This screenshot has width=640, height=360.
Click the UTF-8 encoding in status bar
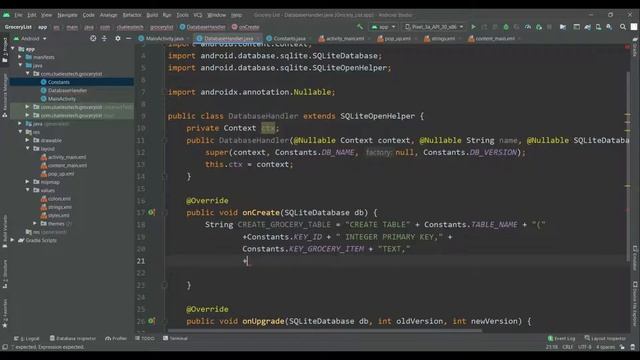point(584,347)
